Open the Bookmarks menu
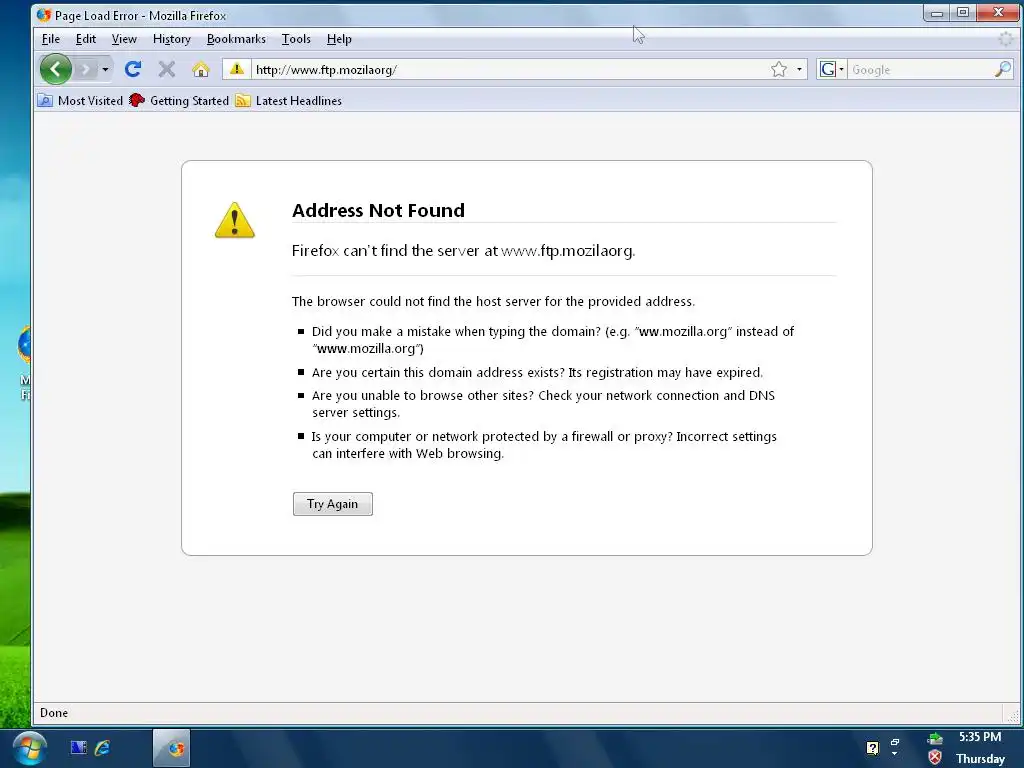The height and width of the screenshot is (768, 1024). coord(236,39)
